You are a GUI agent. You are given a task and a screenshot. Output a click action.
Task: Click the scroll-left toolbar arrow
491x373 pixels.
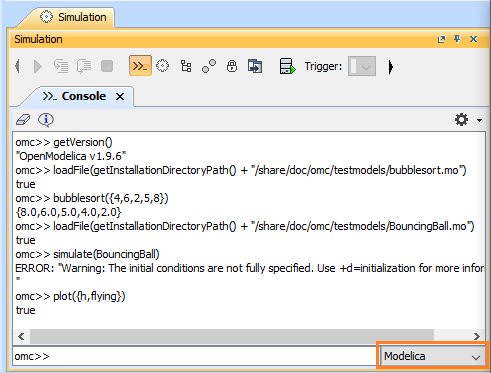pos(18,66)
